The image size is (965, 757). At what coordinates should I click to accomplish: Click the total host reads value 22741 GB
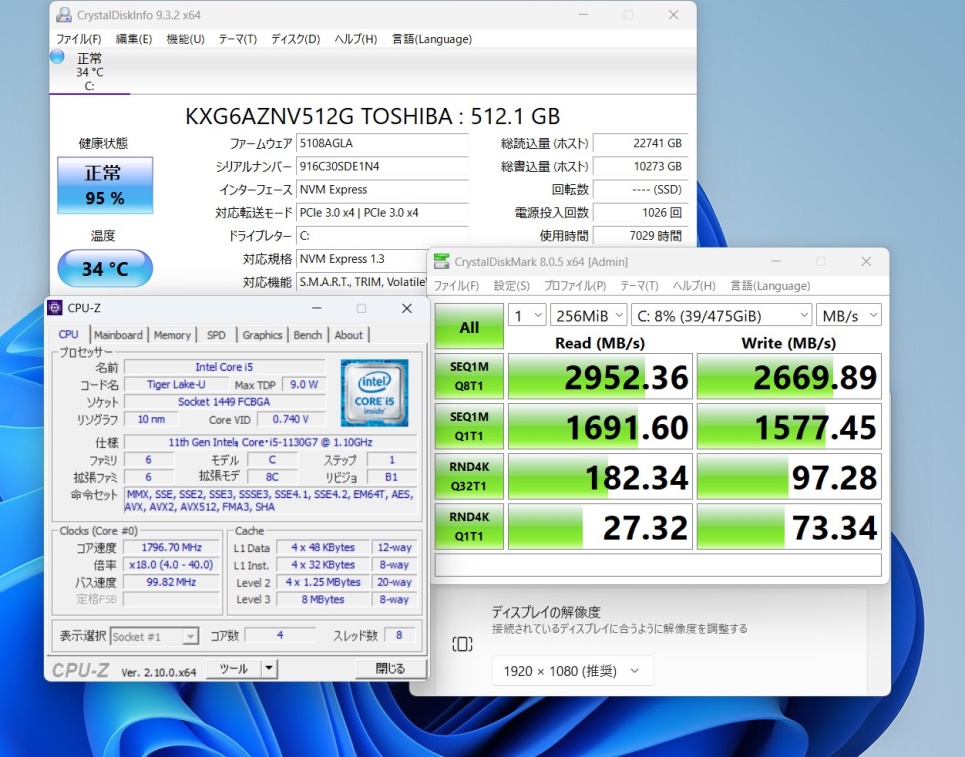(x=640, y=143)
